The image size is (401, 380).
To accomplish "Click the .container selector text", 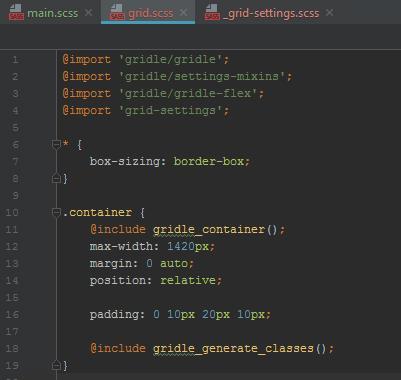I will click(97, 212).
